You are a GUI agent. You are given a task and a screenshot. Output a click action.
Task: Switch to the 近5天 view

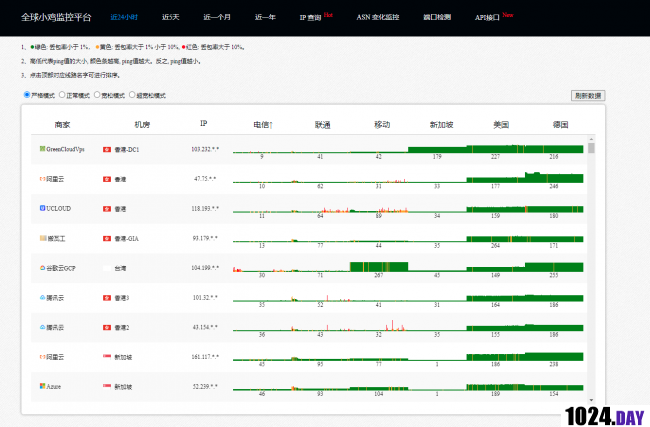pos(170,17)
